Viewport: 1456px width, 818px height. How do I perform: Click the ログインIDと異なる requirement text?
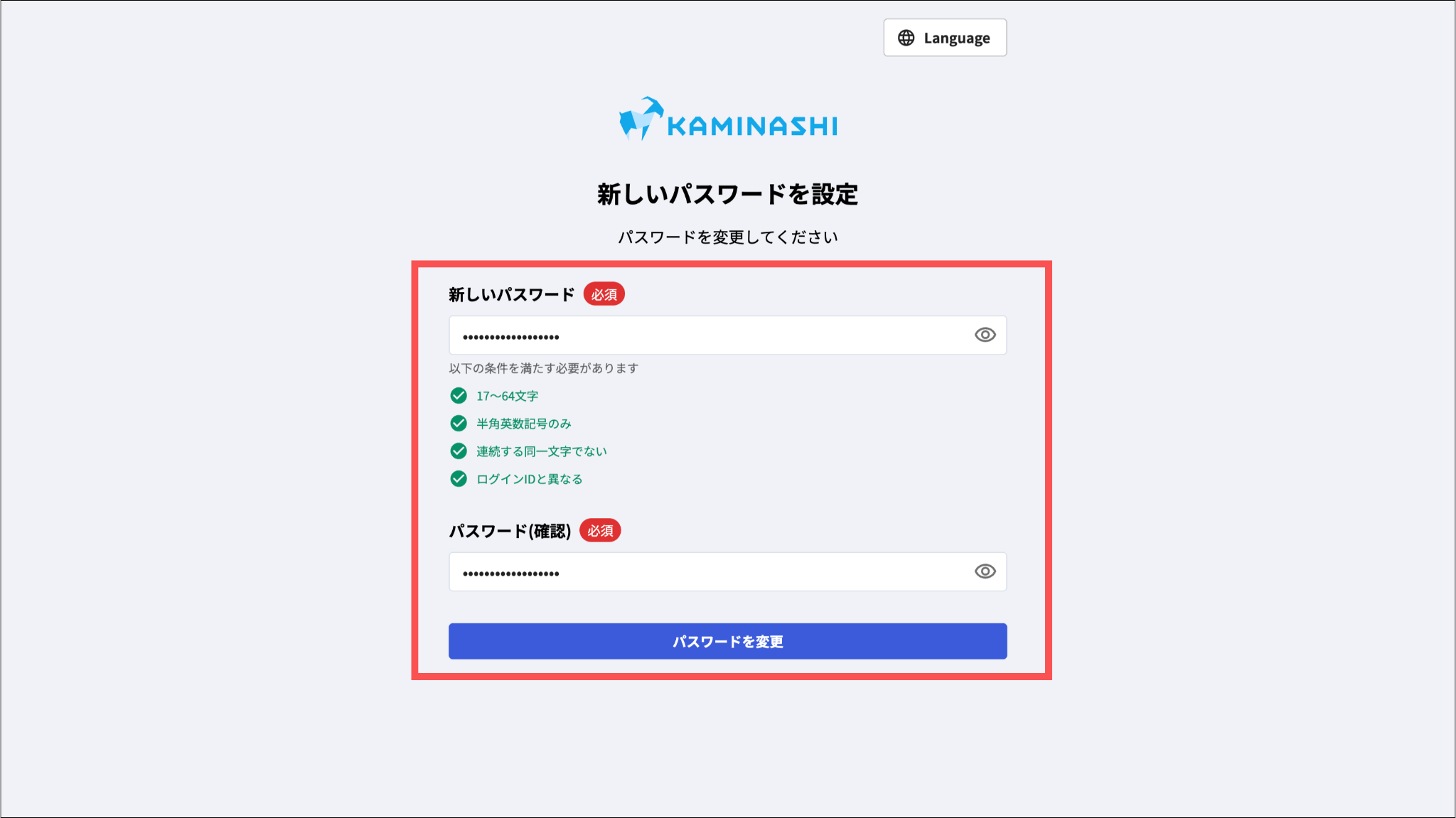pos(529,479)
